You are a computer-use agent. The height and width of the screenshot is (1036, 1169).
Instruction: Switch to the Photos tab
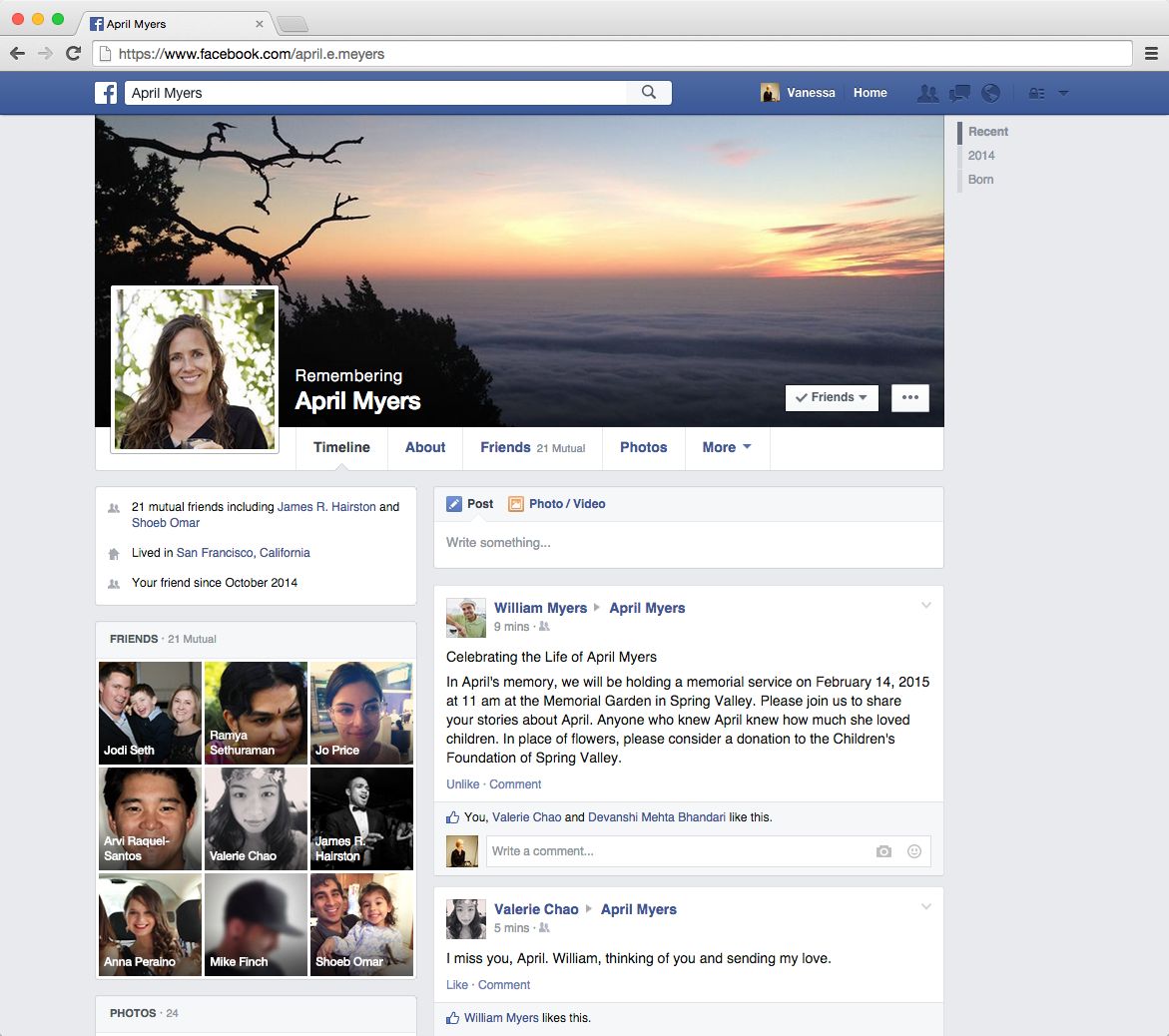(643, 447)
